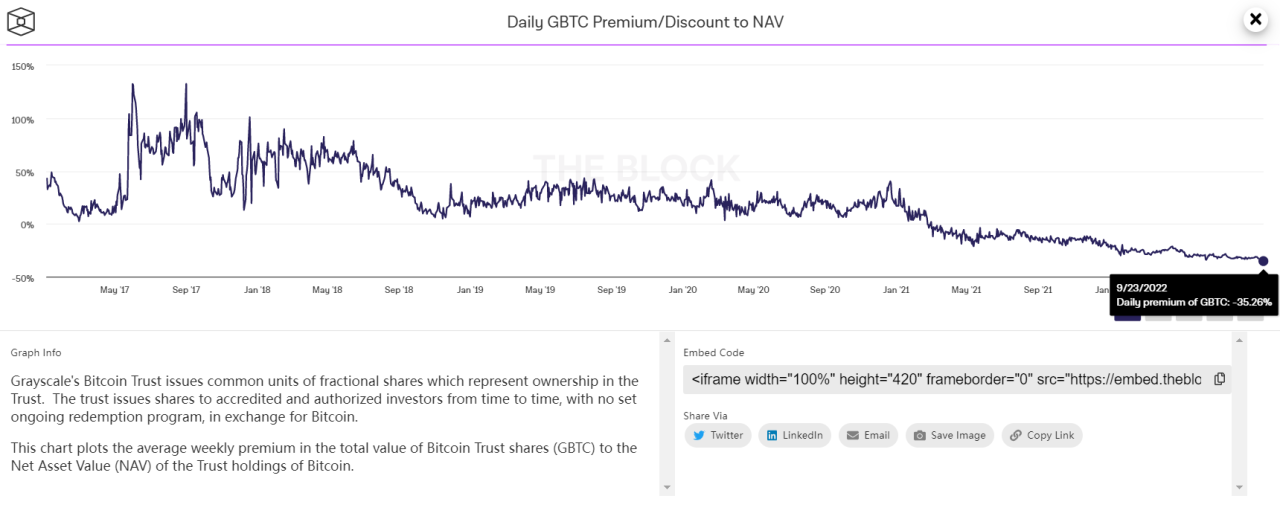Click the Sep '18 x-axis label
The image size is (1280, 519).
[398, 290]
